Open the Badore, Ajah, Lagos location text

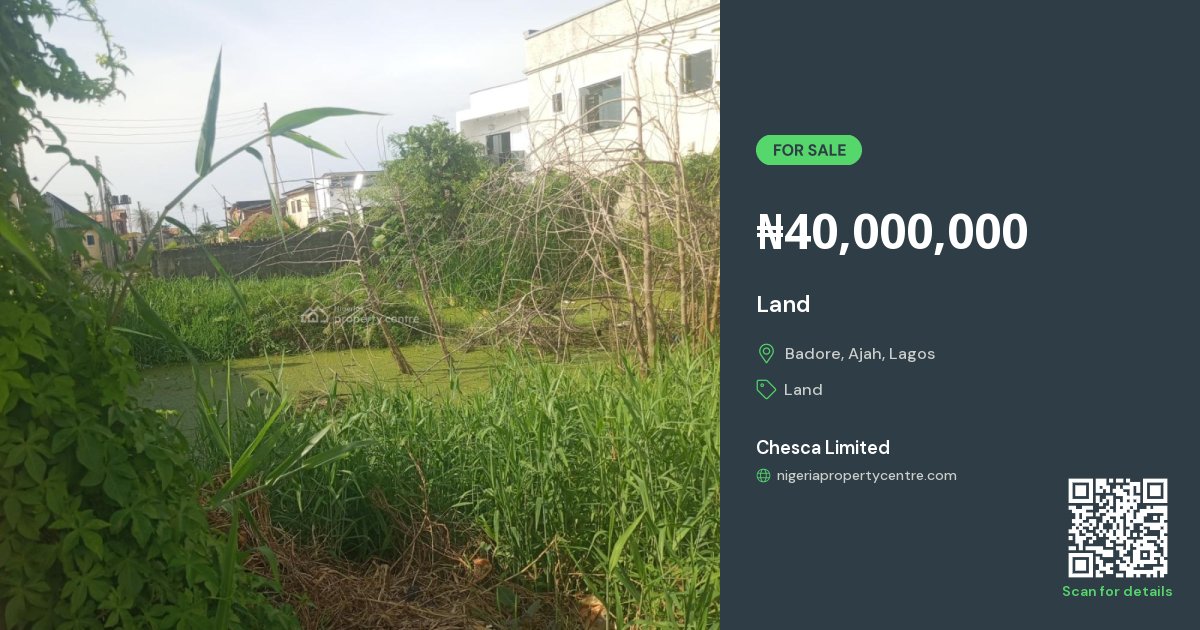pyautogui.click(x=860, y=353)
